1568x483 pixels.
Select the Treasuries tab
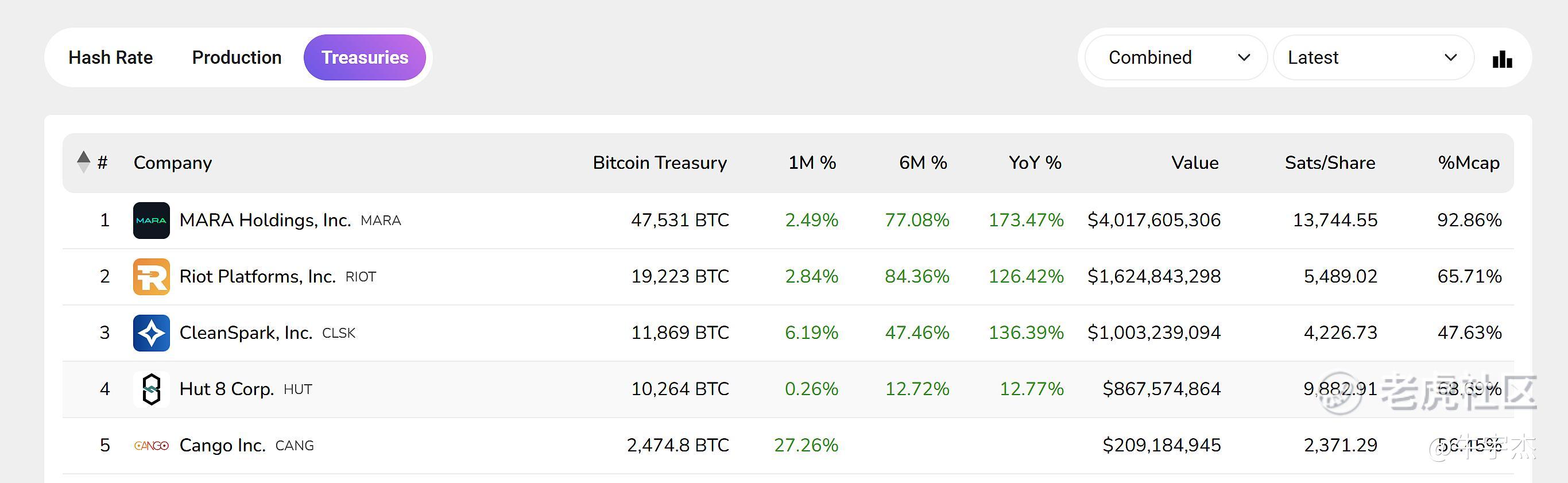pos(365,57)
